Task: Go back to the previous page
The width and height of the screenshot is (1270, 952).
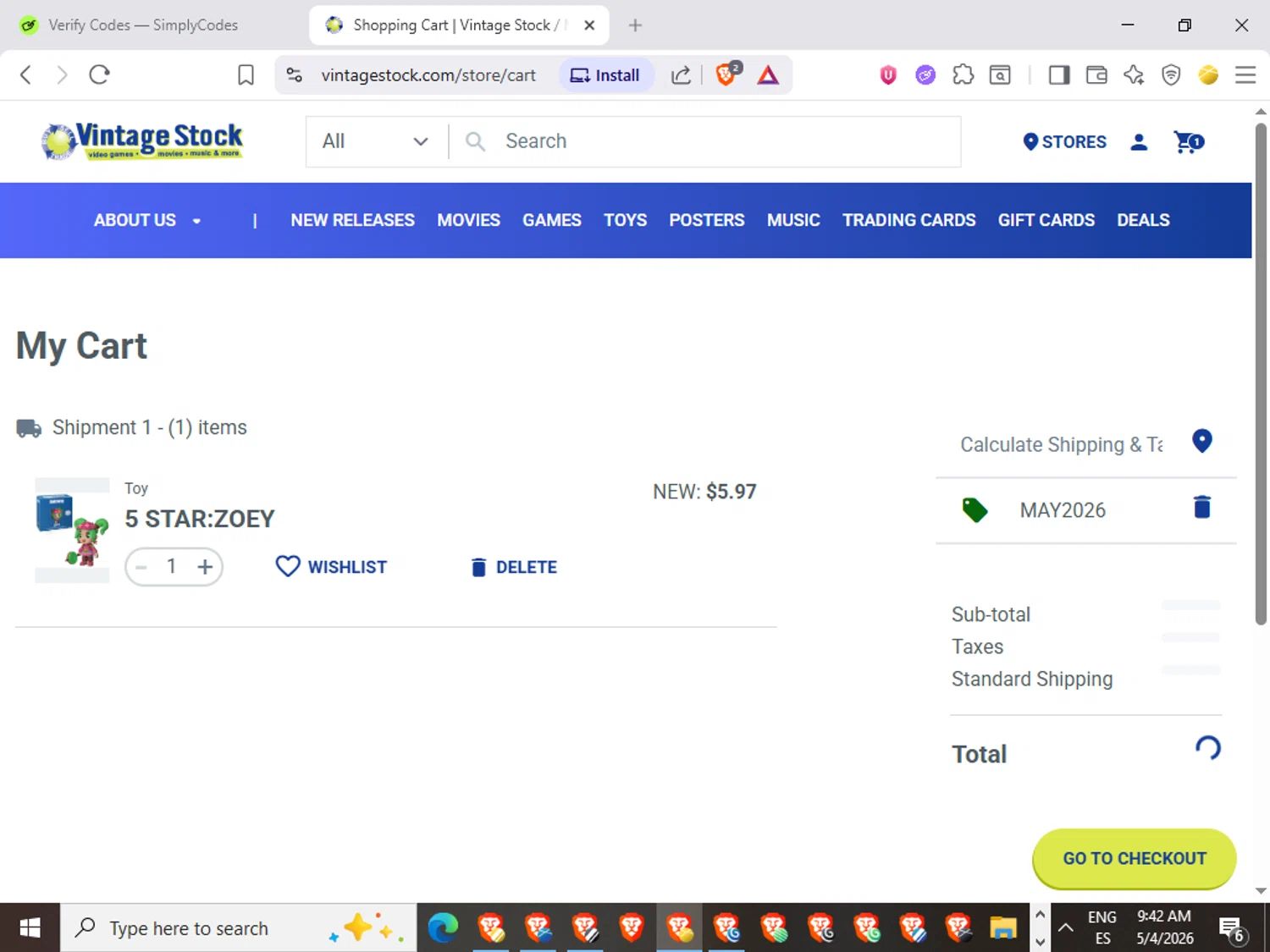Action: (x=25, y=74)
